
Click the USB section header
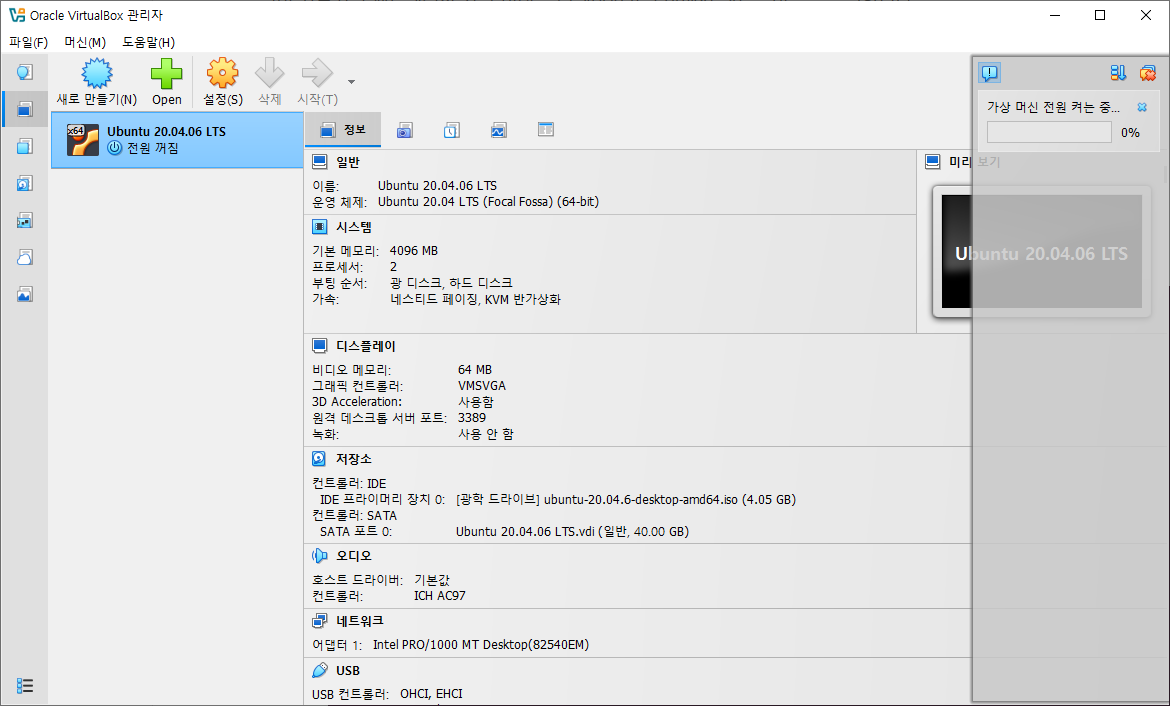tap(348, 670)
